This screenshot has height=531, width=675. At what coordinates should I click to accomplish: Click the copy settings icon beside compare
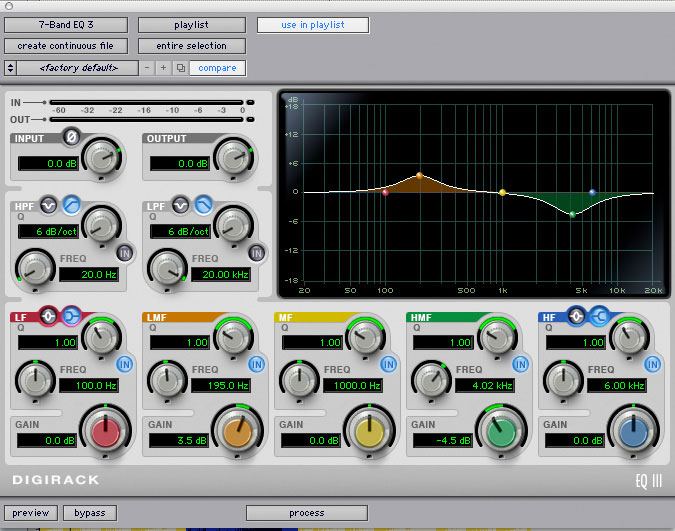(180, 68)
